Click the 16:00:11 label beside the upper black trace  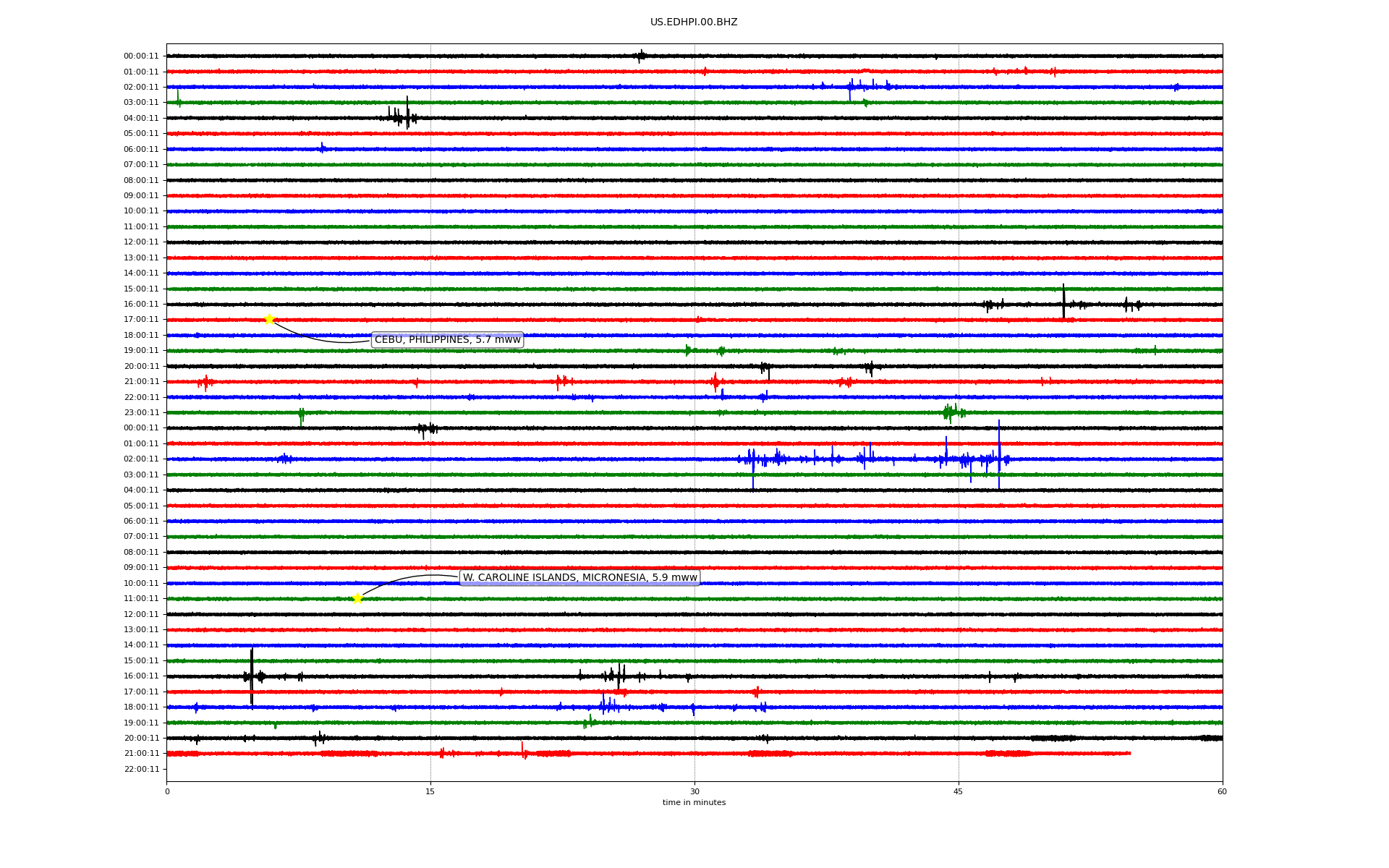pos(141,305)
